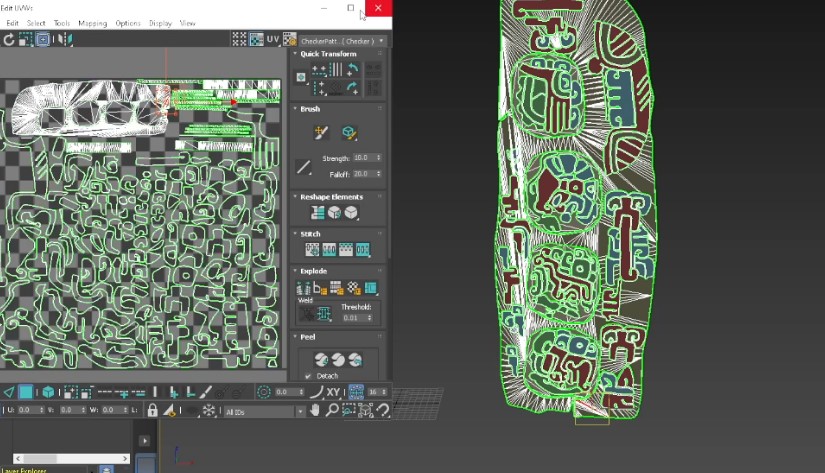
Task: Click the Break icon in Explode
Action: (303, 288)
